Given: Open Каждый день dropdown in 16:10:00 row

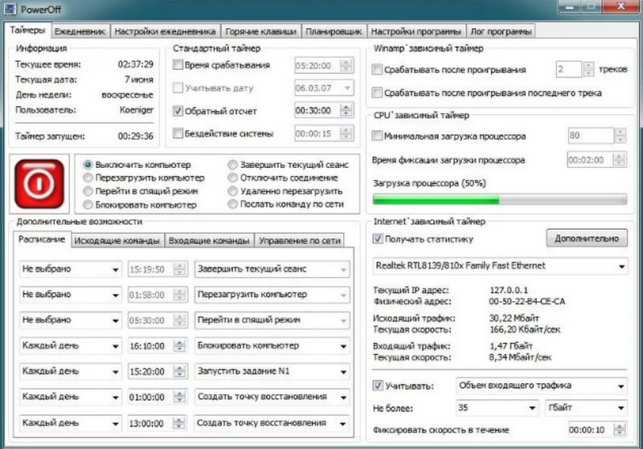Looking at the screenshot, I should click(x=70, y=346).
